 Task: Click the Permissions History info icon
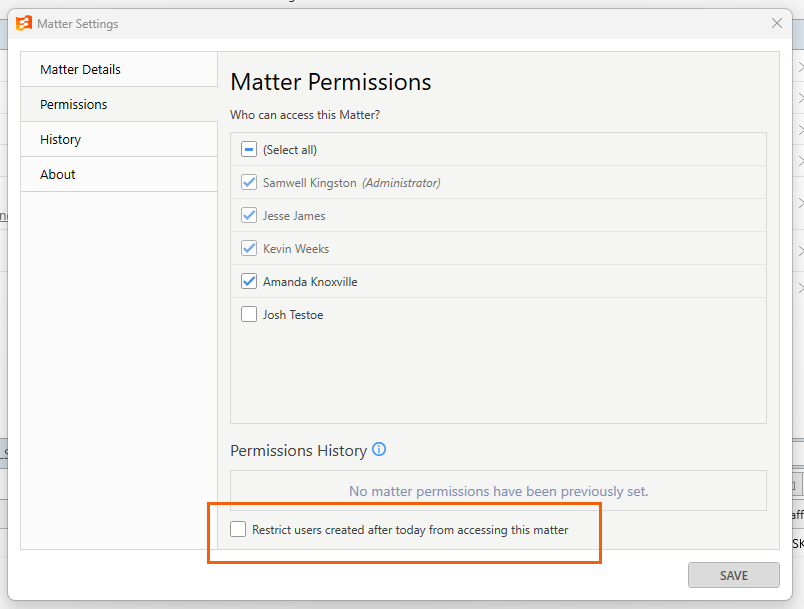(379, 449)
